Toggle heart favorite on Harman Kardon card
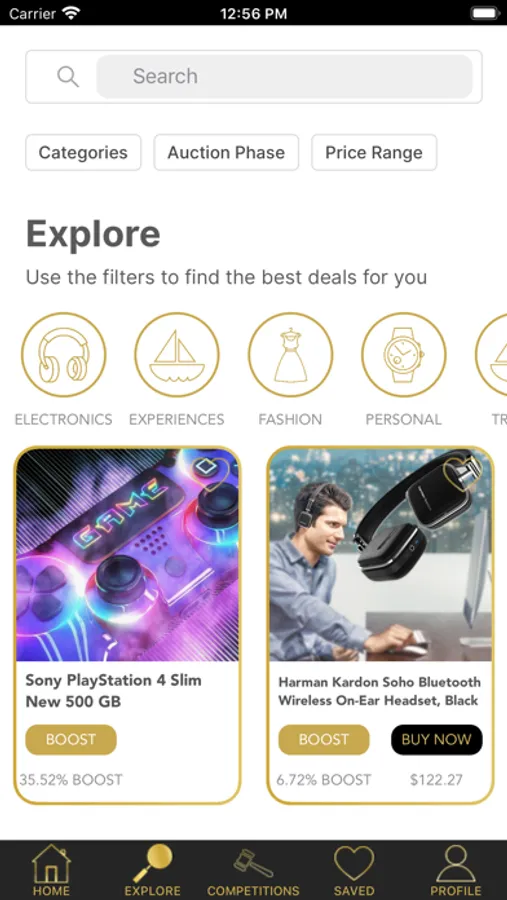 [462, 474]
